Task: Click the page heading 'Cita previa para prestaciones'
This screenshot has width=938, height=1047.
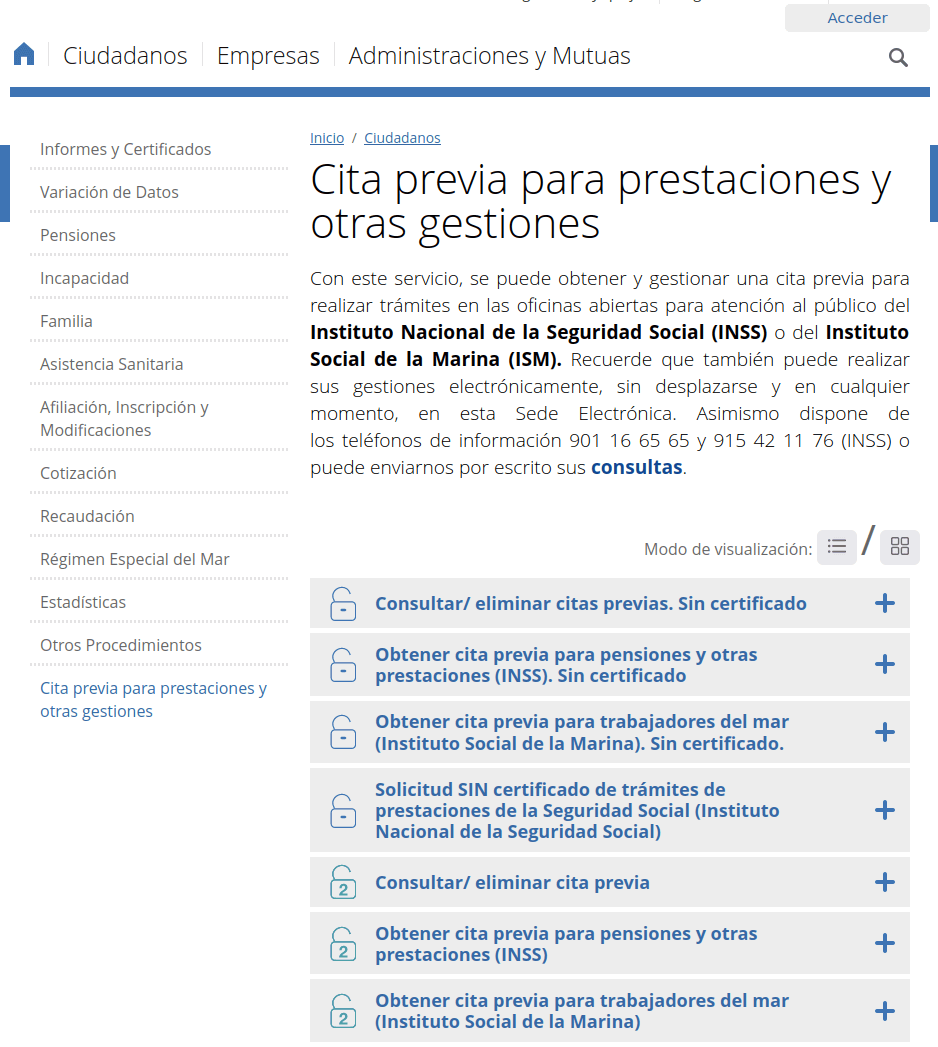Action: [x=601, y=201]
